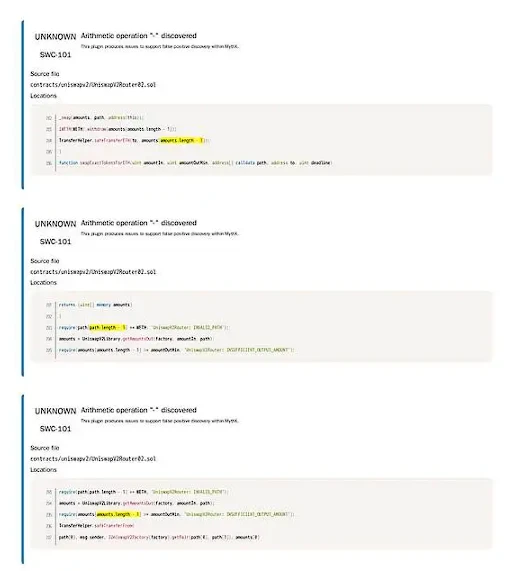Click the 'function swapExactTokensForETH' code line

[x=195, y=163]
